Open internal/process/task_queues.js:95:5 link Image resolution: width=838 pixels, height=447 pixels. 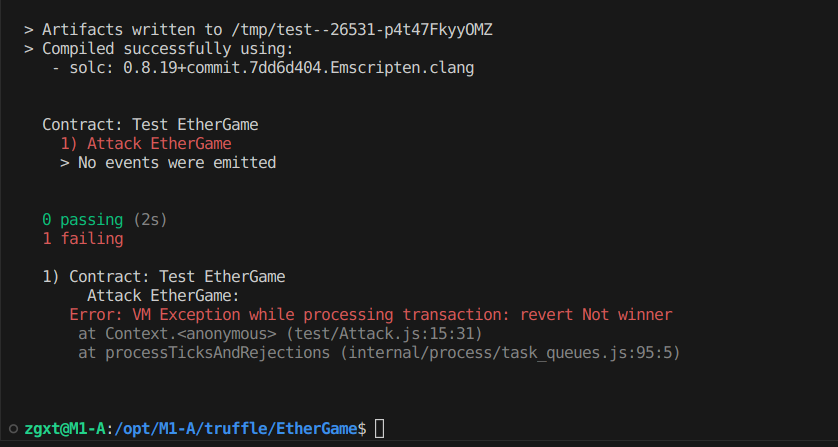[x=506, y=353]
